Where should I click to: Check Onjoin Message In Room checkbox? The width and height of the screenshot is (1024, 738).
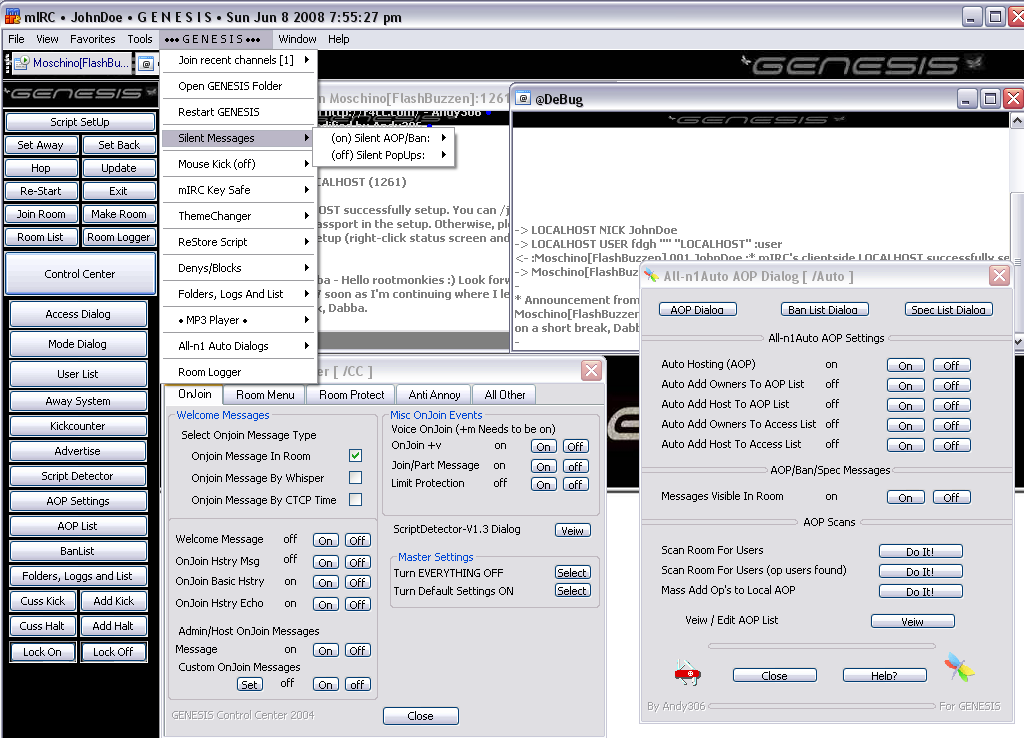coord(355,455)
